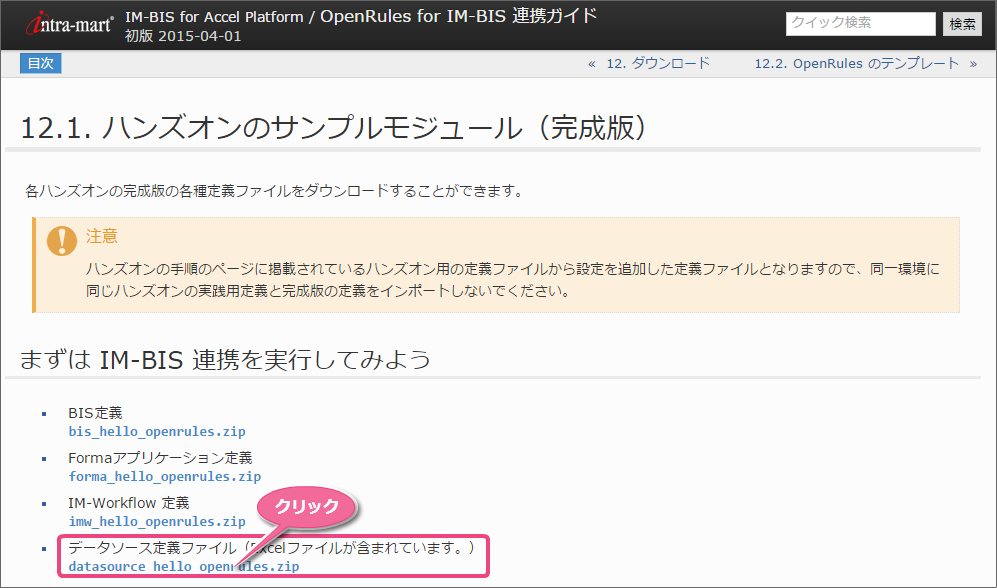Screen dimensions: 997x588
Task: Click the 検索 search button
Action: point(962,24)
